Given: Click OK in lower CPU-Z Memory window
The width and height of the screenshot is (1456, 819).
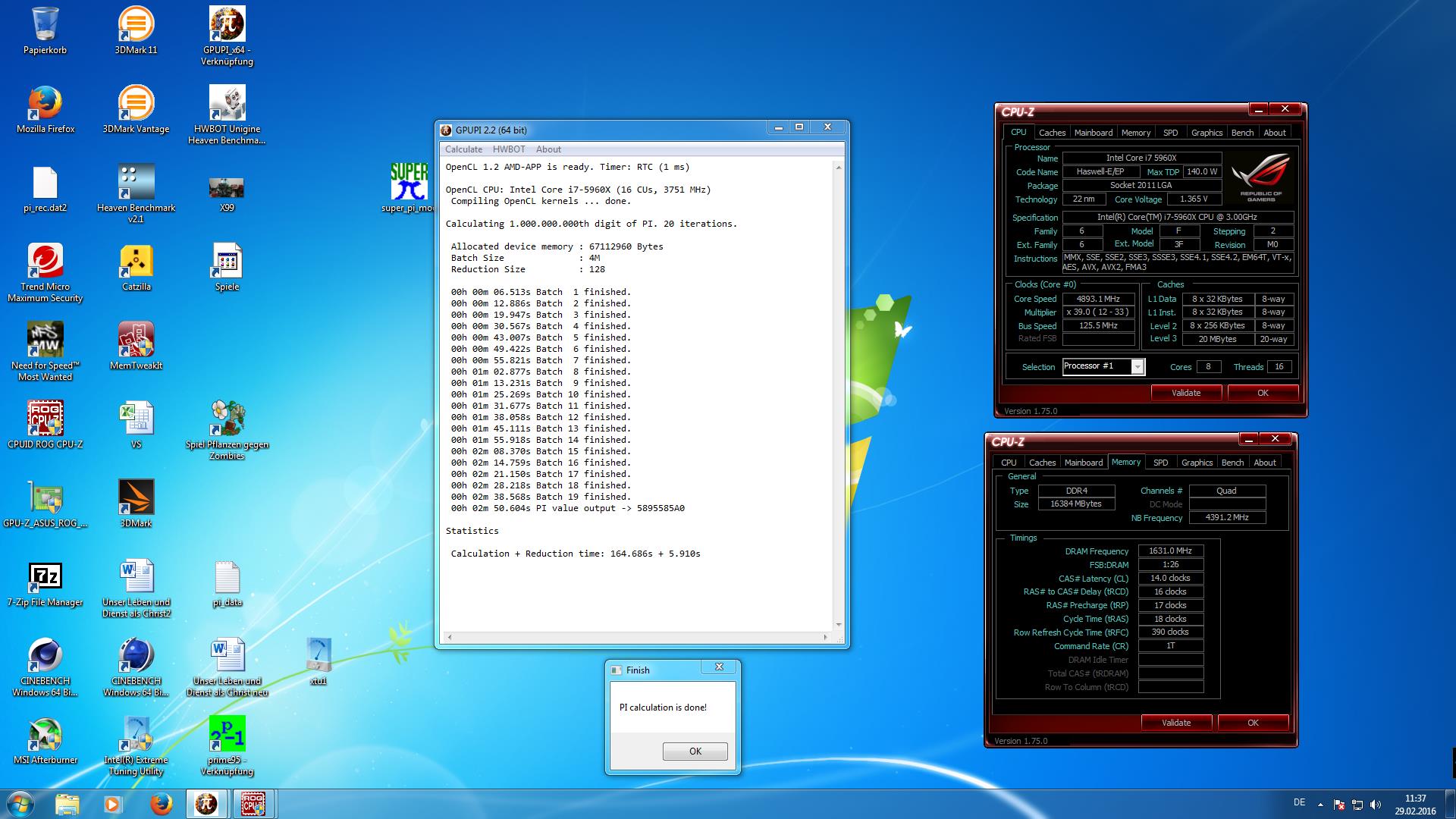Looking at the screenshot, I should pos(1253,723).
